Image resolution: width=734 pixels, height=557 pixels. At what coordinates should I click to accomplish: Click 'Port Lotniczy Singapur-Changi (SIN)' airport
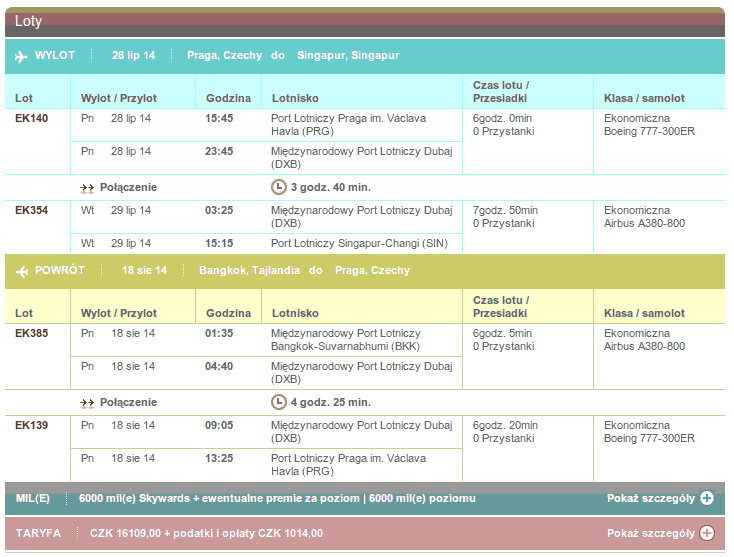(x=360, y=243)
